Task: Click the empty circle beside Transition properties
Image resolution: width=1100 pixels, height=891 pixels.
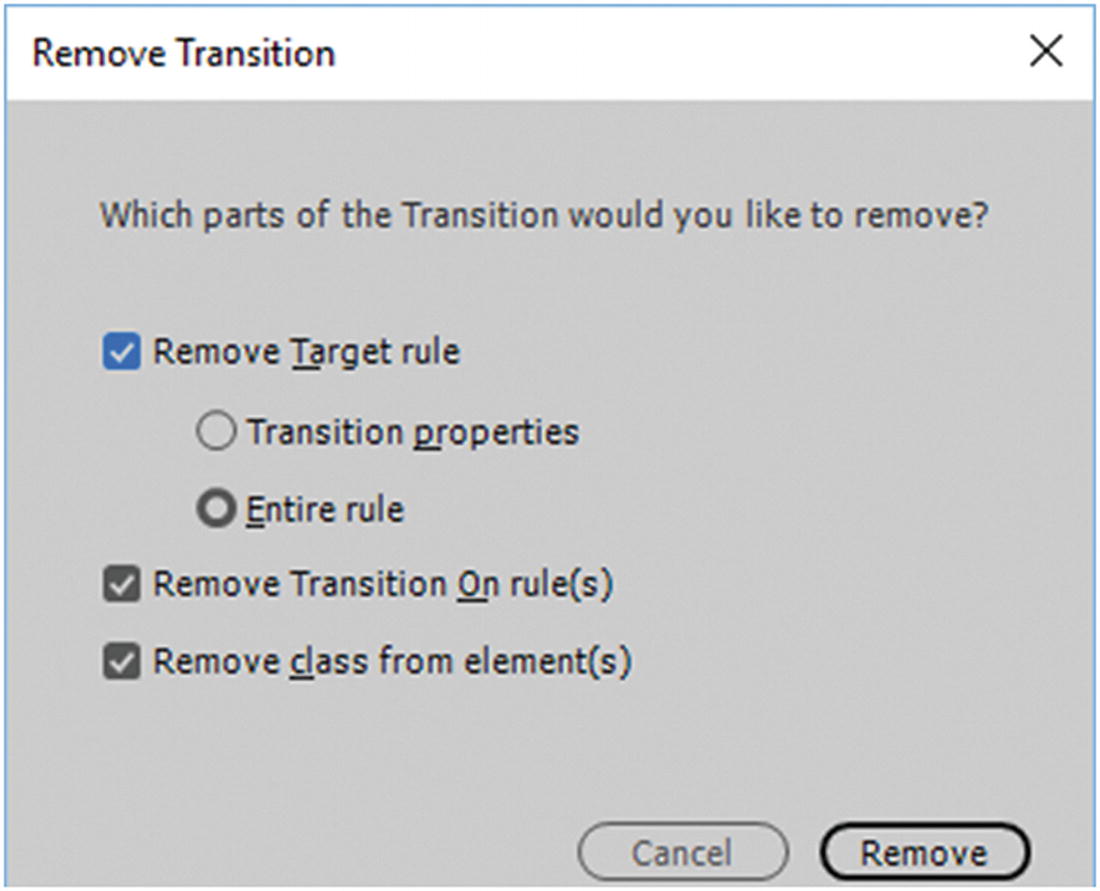Action: [x=216, y=432]
